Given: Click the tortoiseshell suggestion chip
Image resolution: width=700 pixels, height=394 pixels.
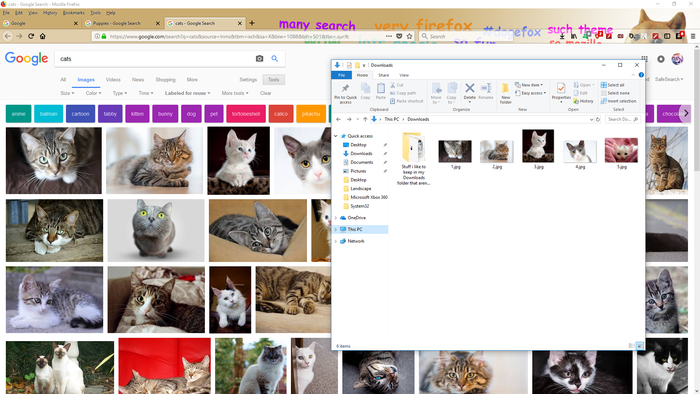Looking at the screenshot, I should [x=246, y=114].
